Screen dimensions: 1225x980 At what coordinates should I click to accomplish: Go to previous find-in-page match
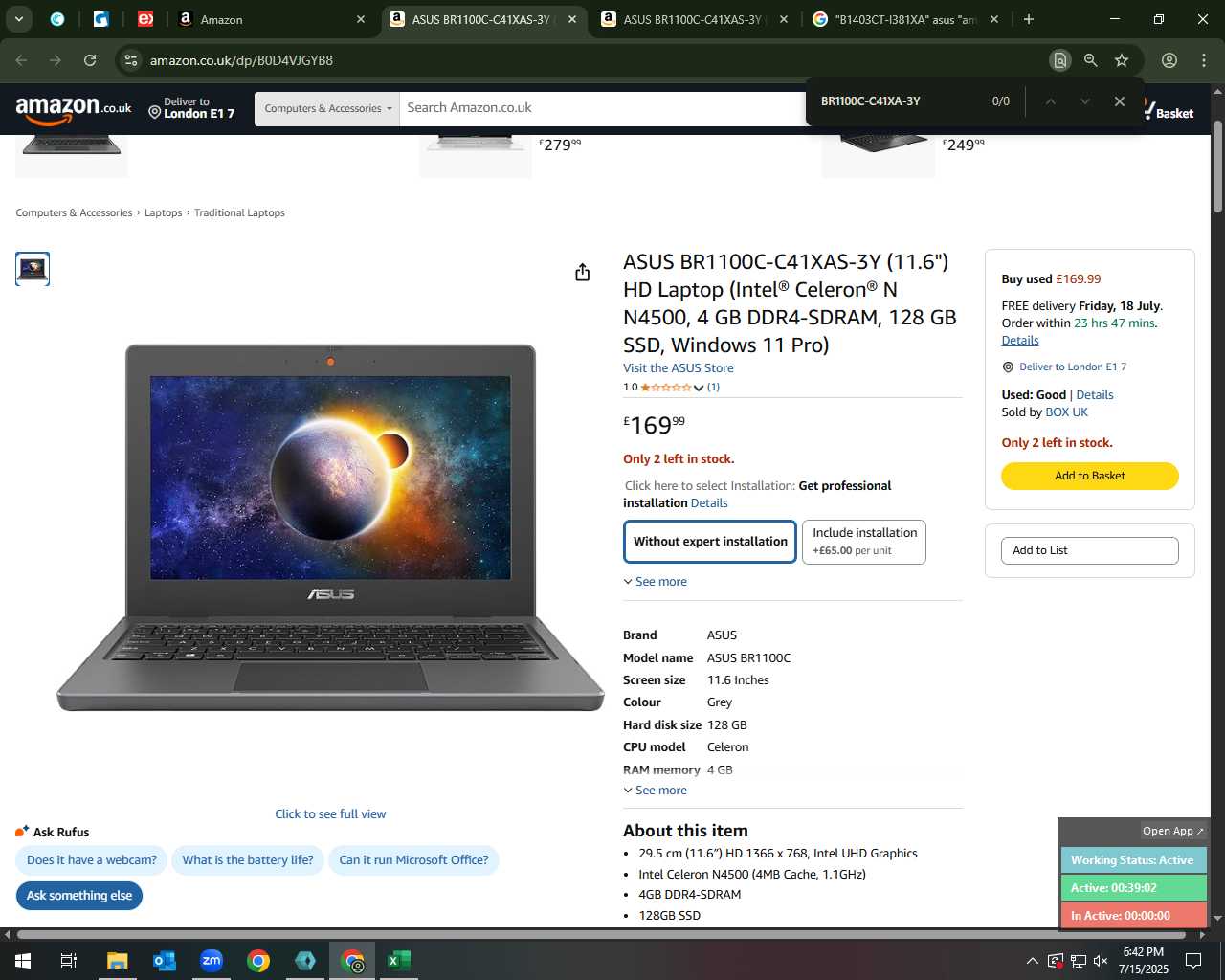pyautogui.click(x=1050, y=101)
